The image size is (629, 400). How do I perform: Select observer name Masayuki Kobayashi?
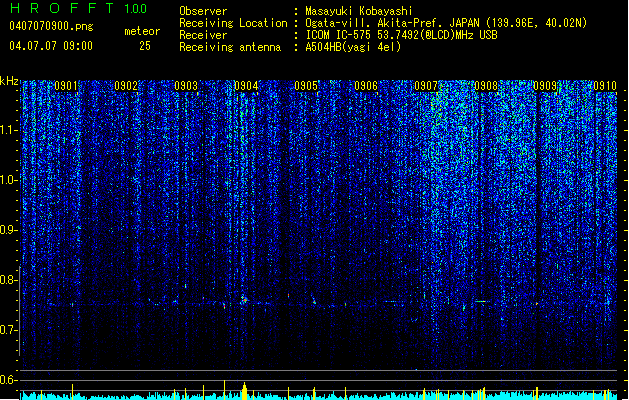[x=359, y=11]
